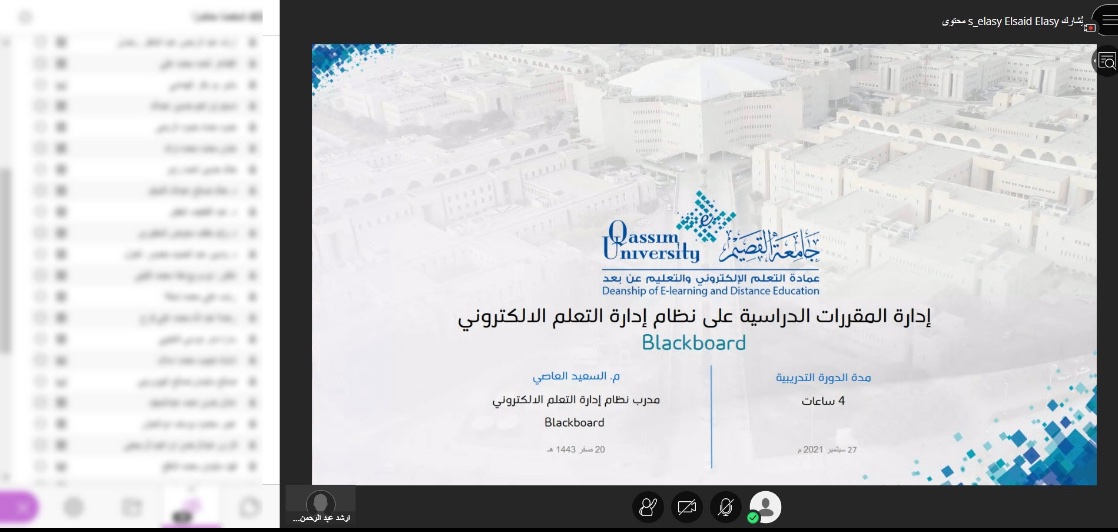Click the attendees panel scrollbar

pos(6,260)
